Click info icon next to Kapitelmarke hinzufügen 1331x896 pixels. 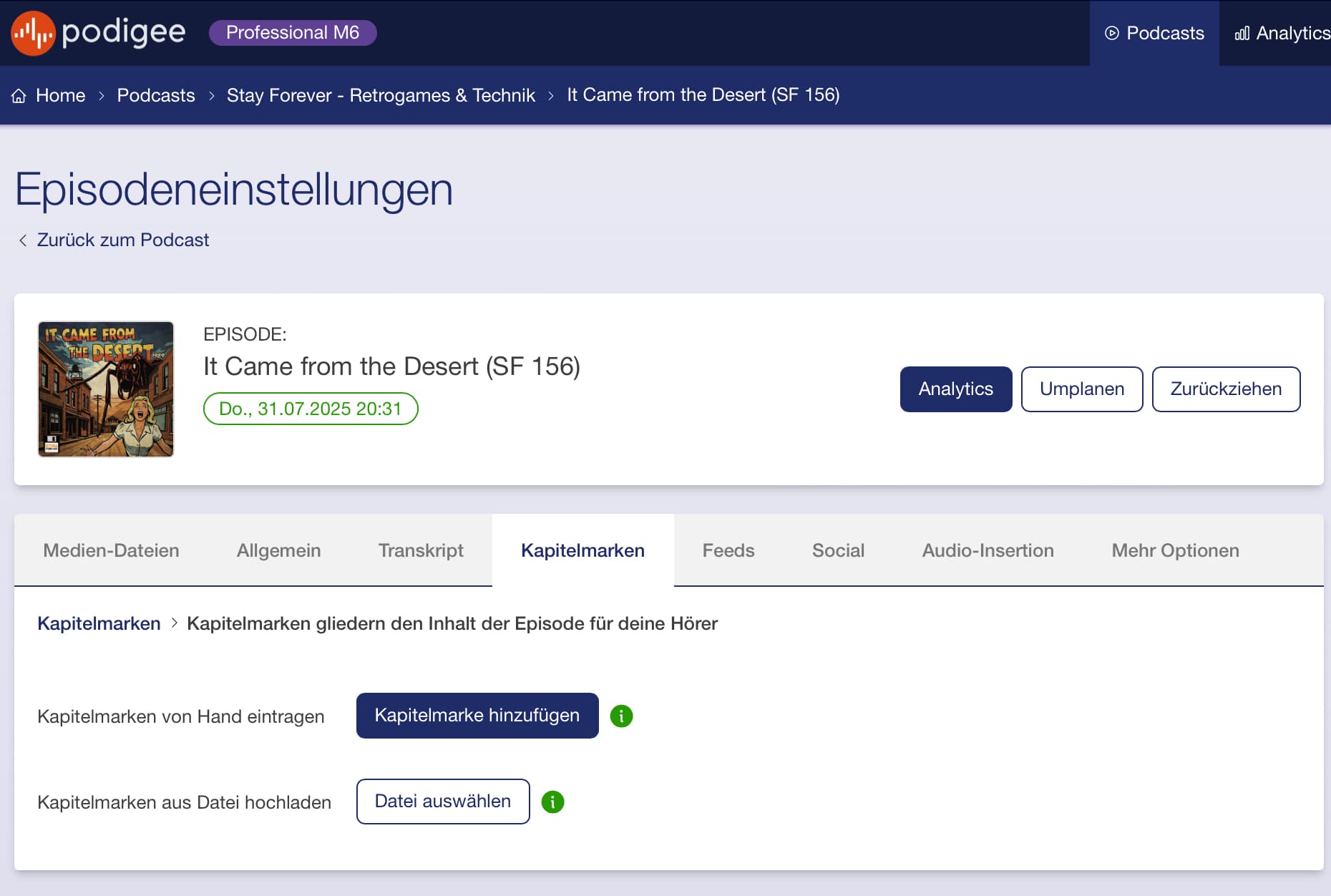[x=621, y=716]
